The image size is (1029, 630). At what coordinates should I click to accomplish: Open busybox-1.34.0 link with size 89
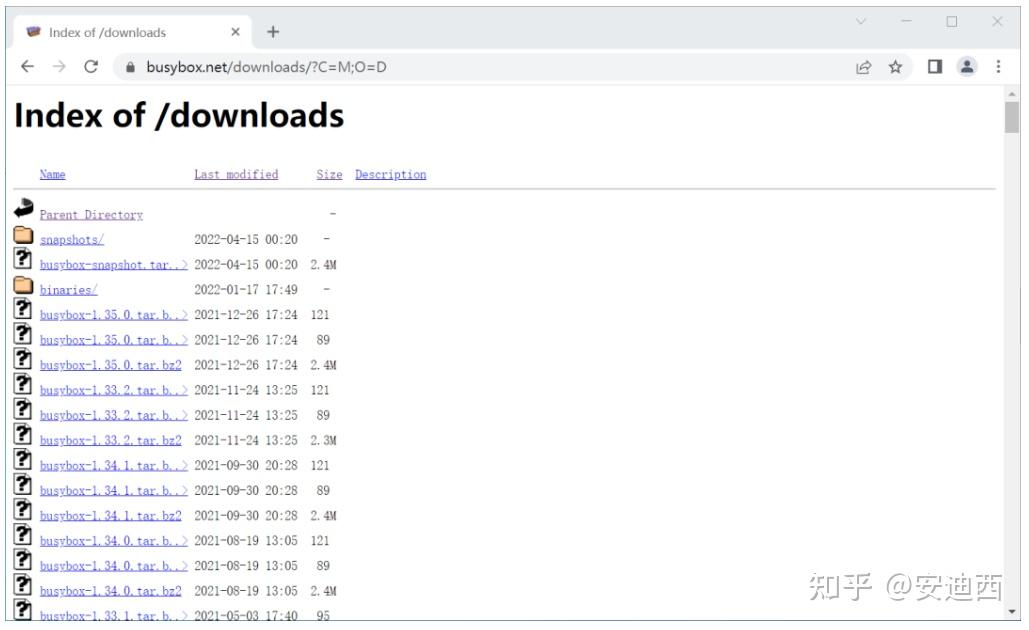tap(114, 566)
